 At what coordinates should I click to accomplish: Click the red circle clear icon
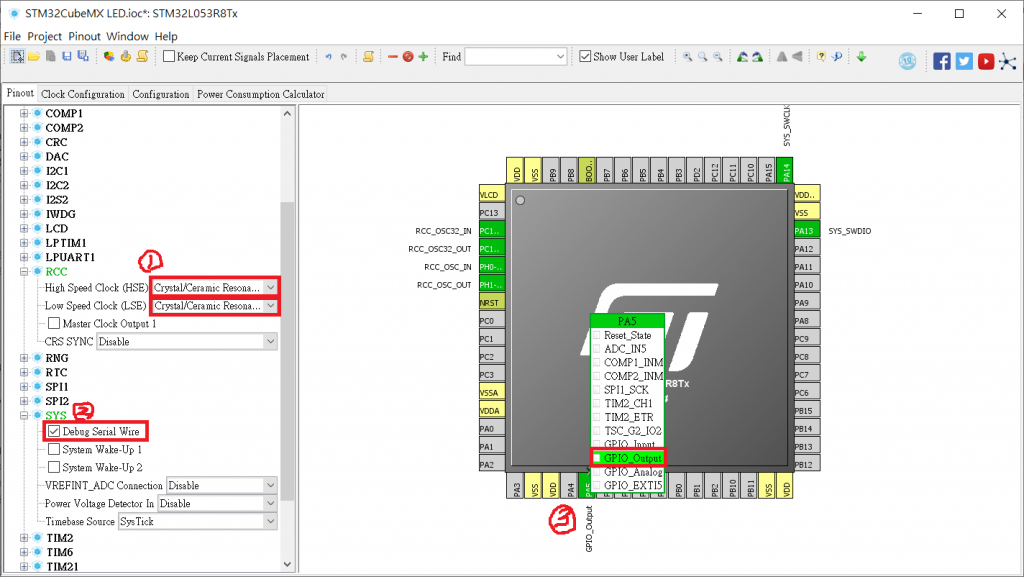(408, 57)
